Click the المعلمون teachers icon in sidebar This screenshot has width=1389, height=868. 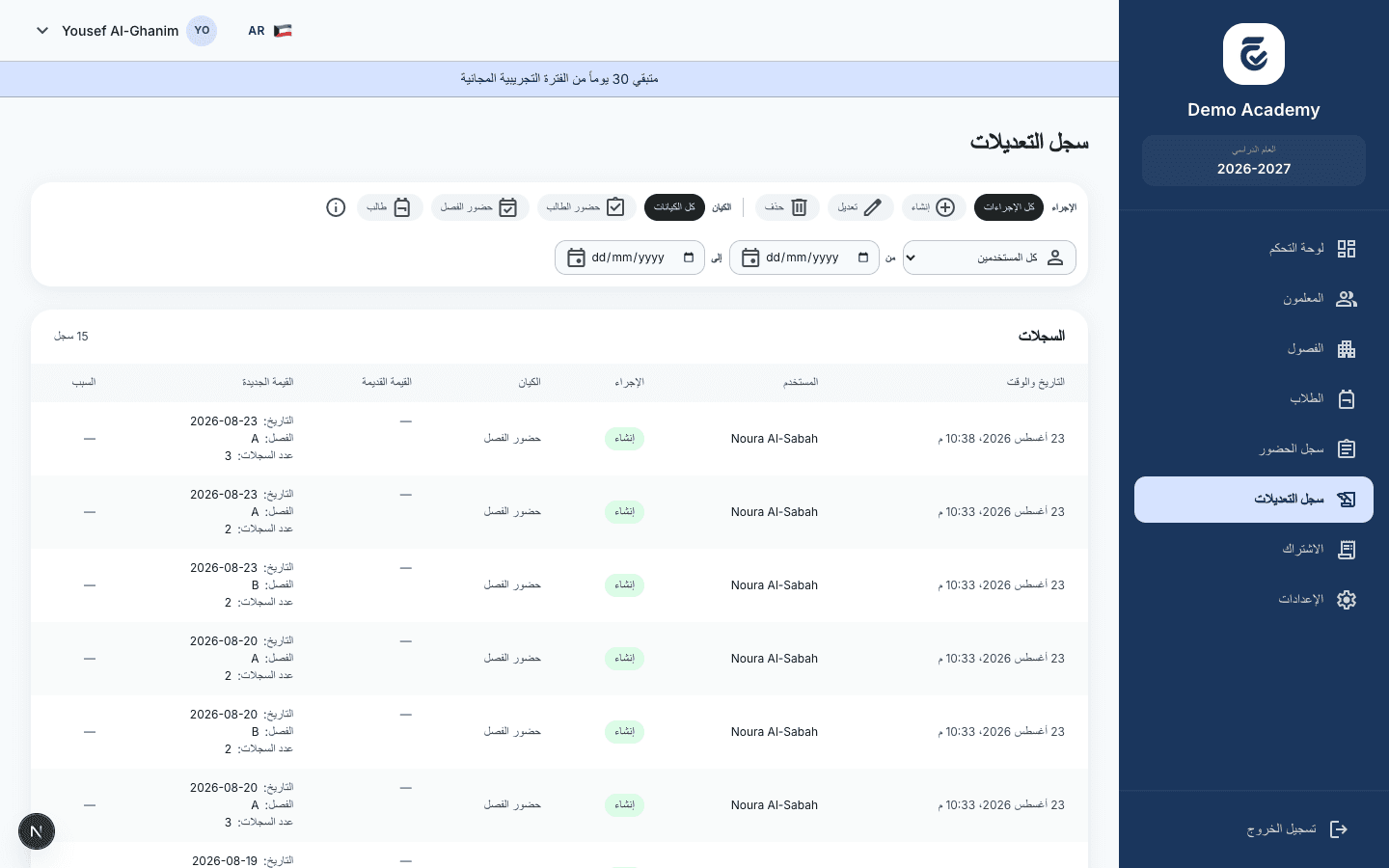(x=1347, y=299)
